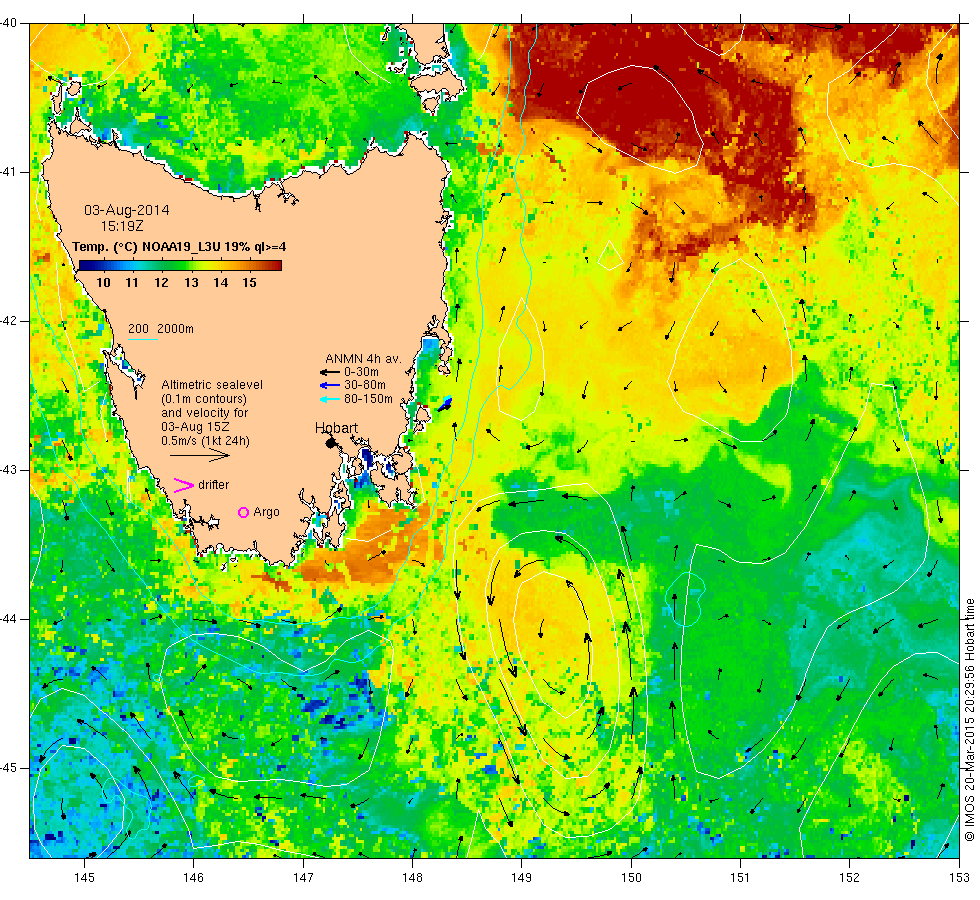Click the 0.5m/s velocity scale arrow
The image size is (980, 900).
tap(200, 455)
